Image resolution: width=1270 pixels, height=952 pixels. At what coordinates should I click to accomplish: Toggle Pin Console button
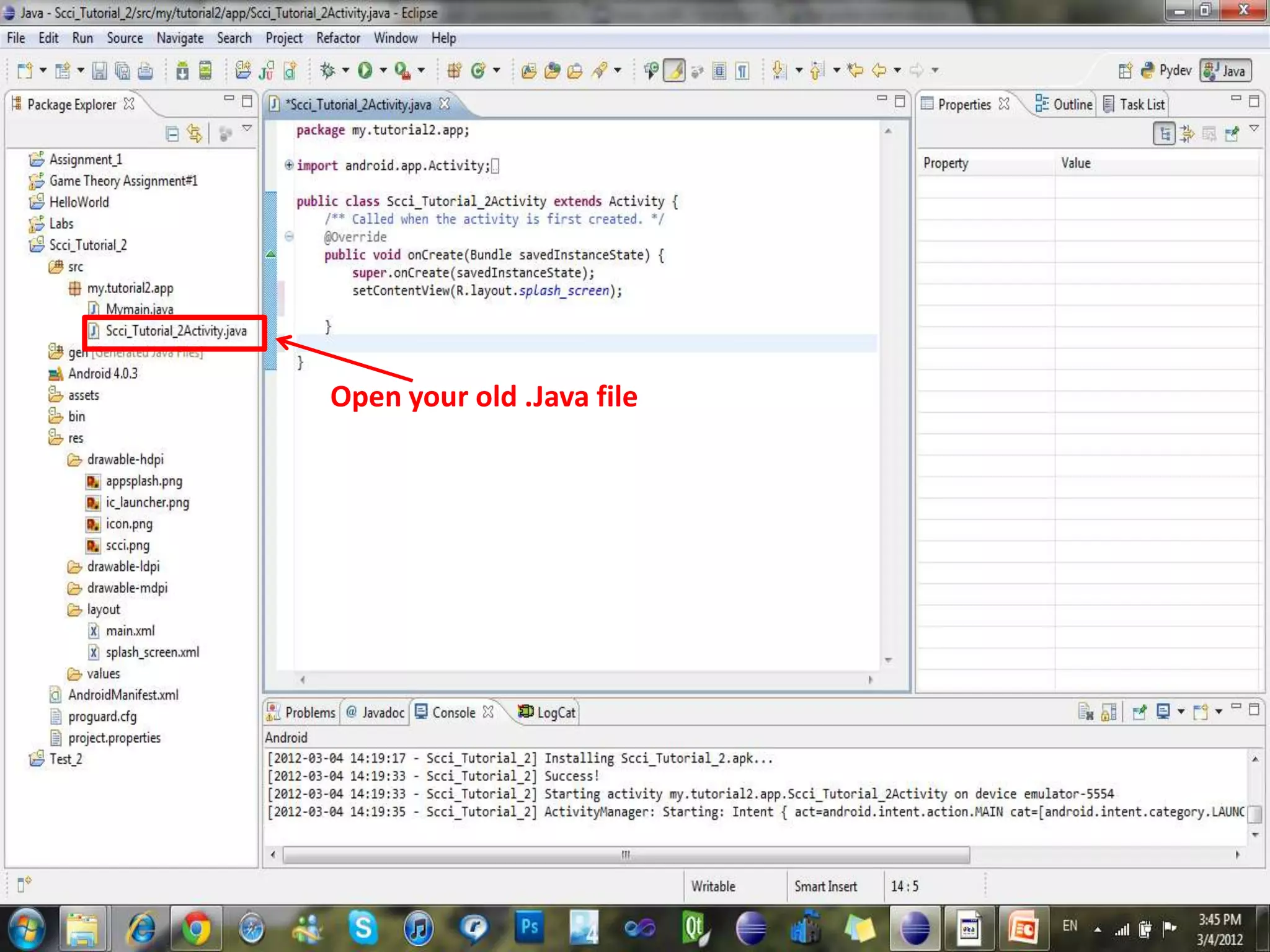point(1139,712)
